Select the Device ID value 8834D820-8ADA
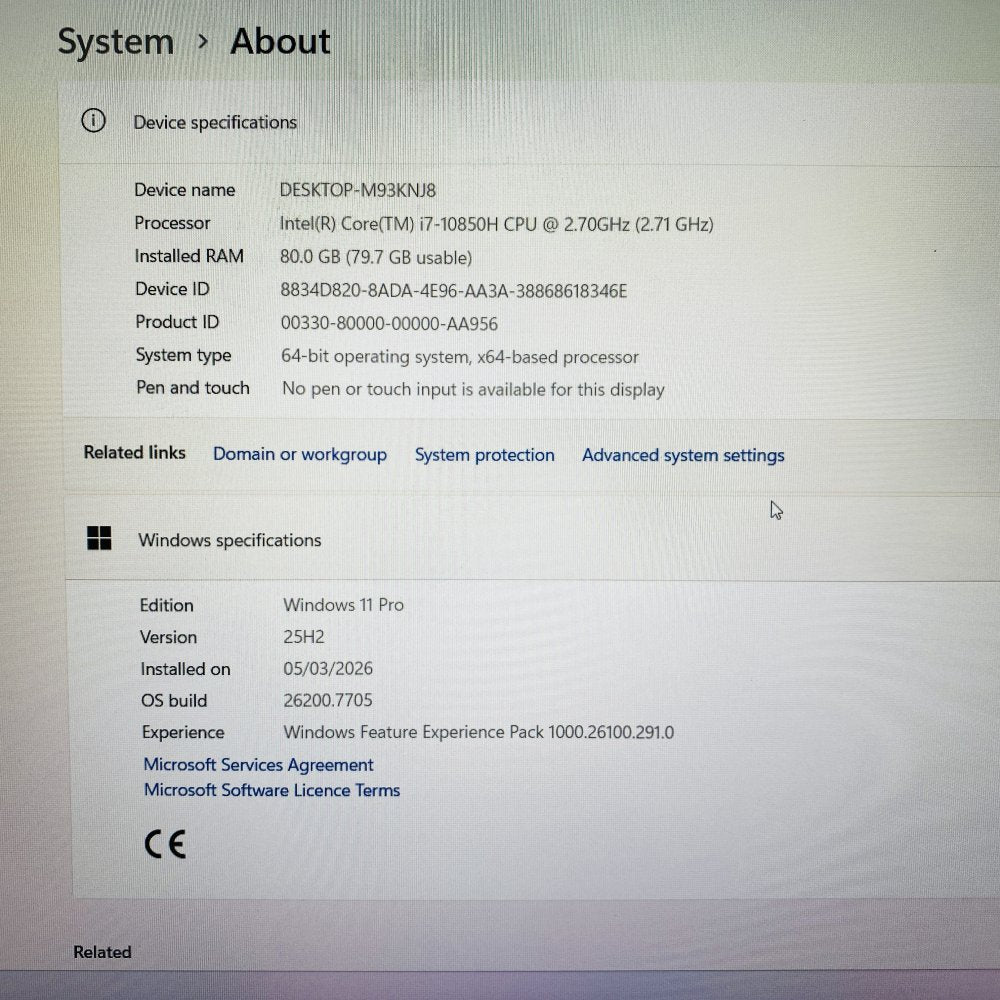The image size is (1000, 1000). [x=453, y=290]
